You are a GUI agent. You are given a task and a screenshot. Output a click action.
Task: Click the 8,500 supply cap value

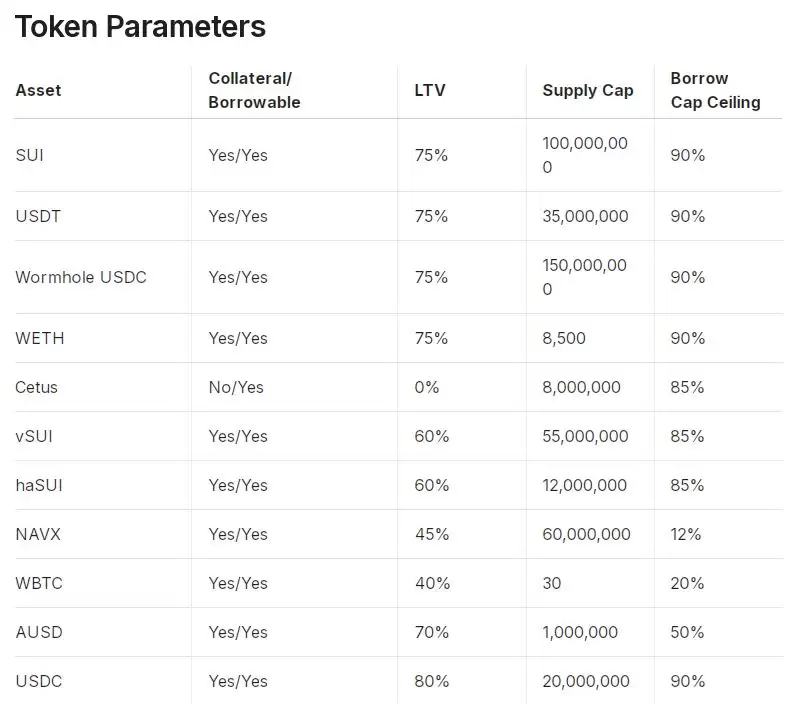pyautogui.click(x=564, y=338)
